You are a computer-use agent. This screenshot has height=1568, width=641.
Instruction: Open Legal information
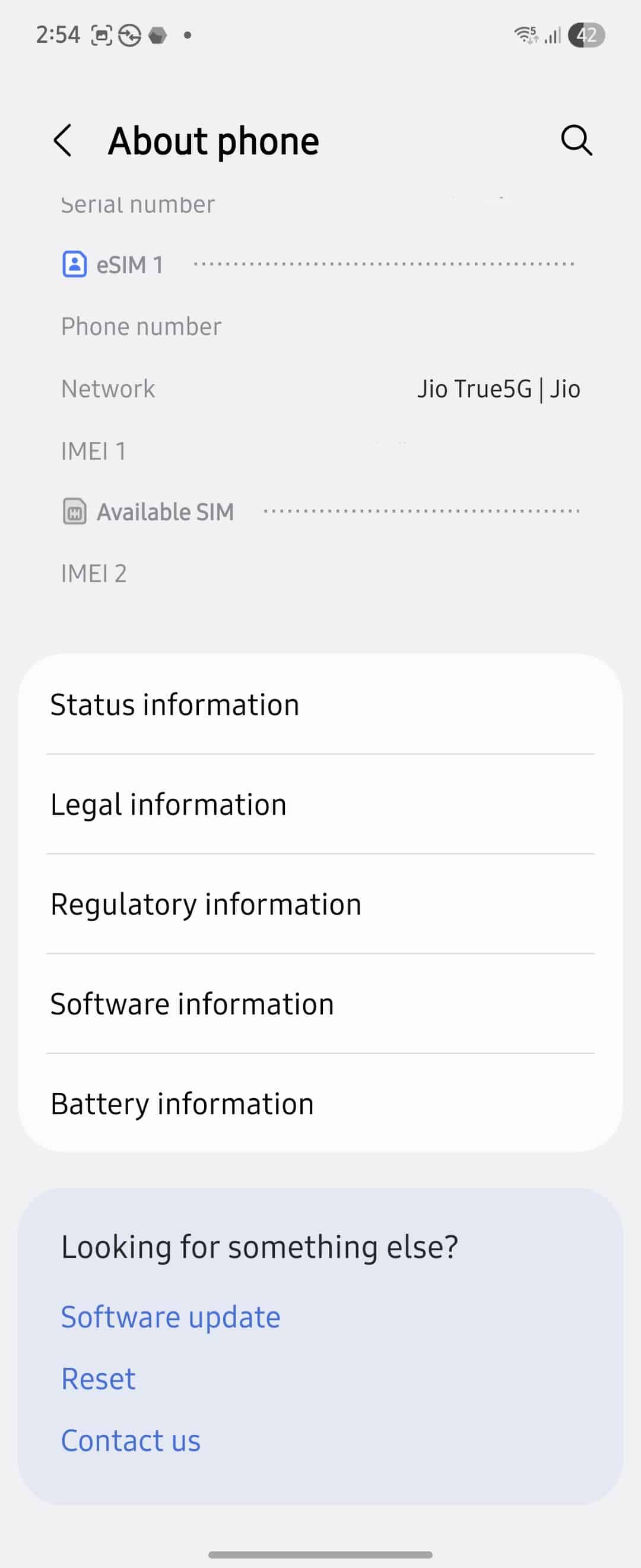pyautogui.click(x=320, y=804)
